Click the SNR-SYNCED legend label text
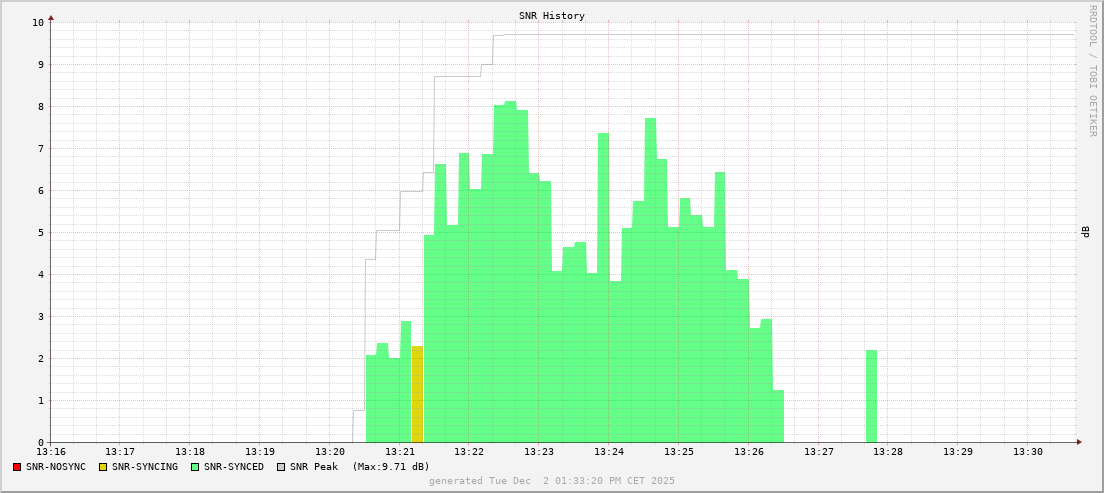The height and width of the screenshot is (493, 1104). point(233,467)
